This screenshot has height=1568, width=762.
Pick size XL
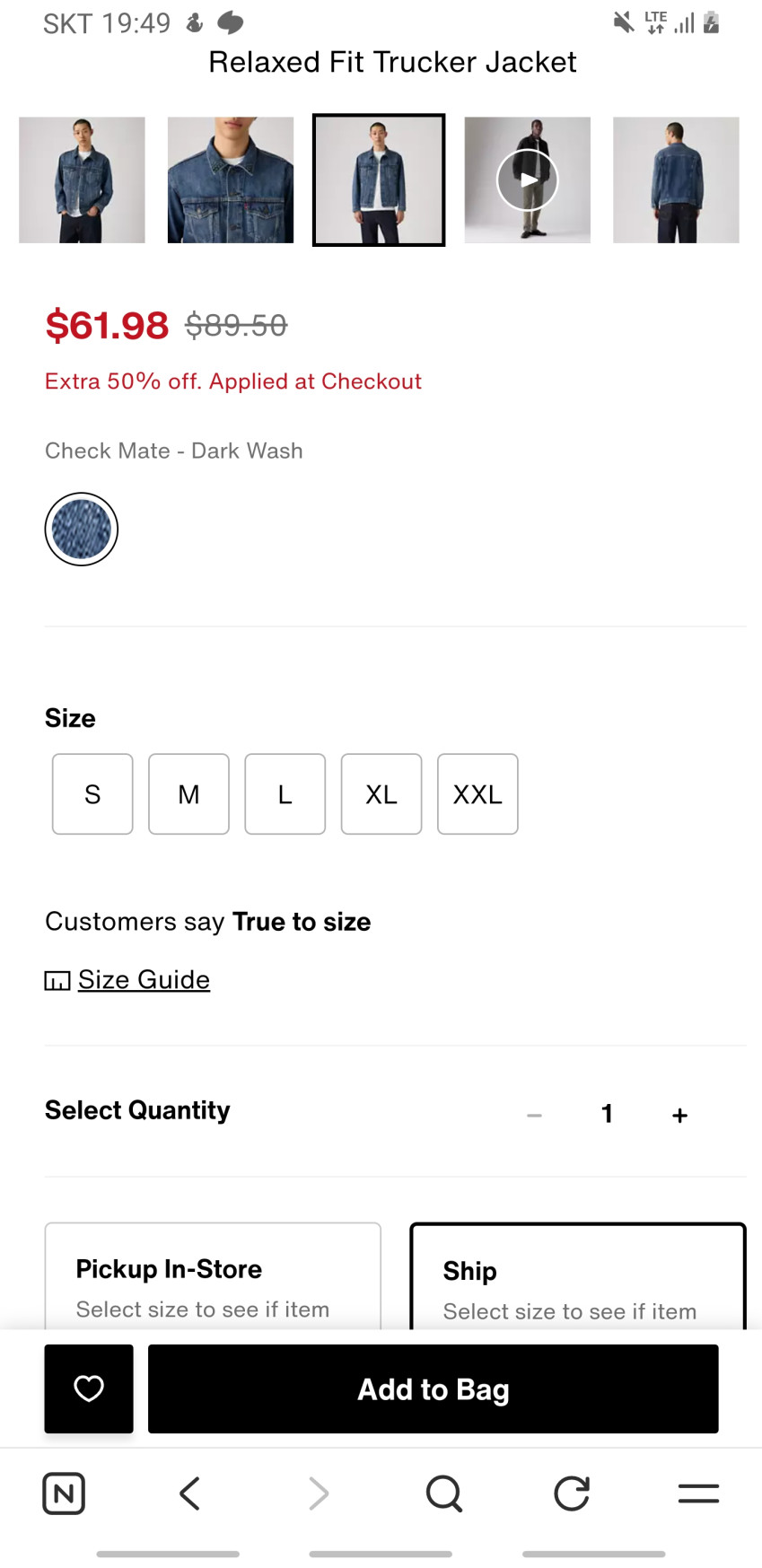(381, 794)
